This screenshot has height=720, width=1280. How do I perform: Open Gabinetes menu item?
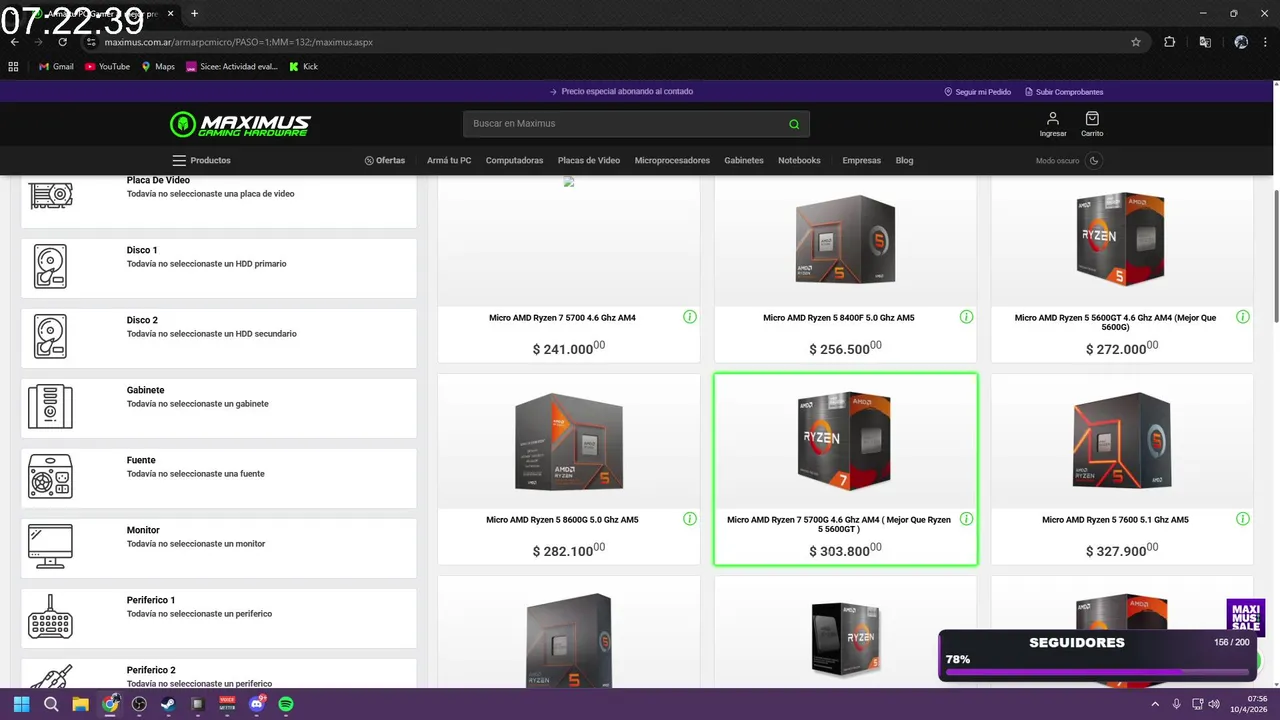(744, 160)
